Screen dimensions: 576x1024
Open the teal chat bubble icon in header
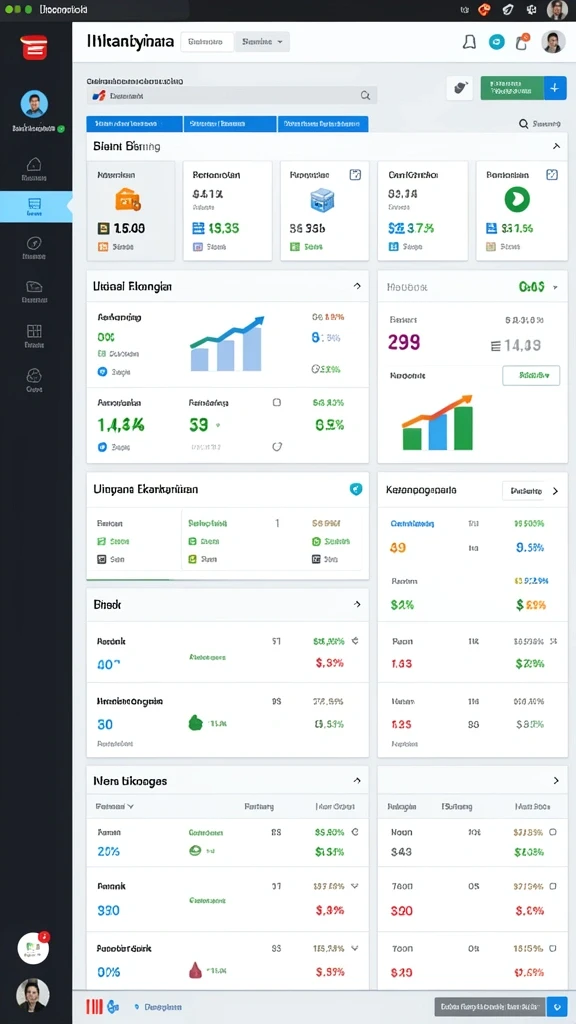click(x=496, y=42)
